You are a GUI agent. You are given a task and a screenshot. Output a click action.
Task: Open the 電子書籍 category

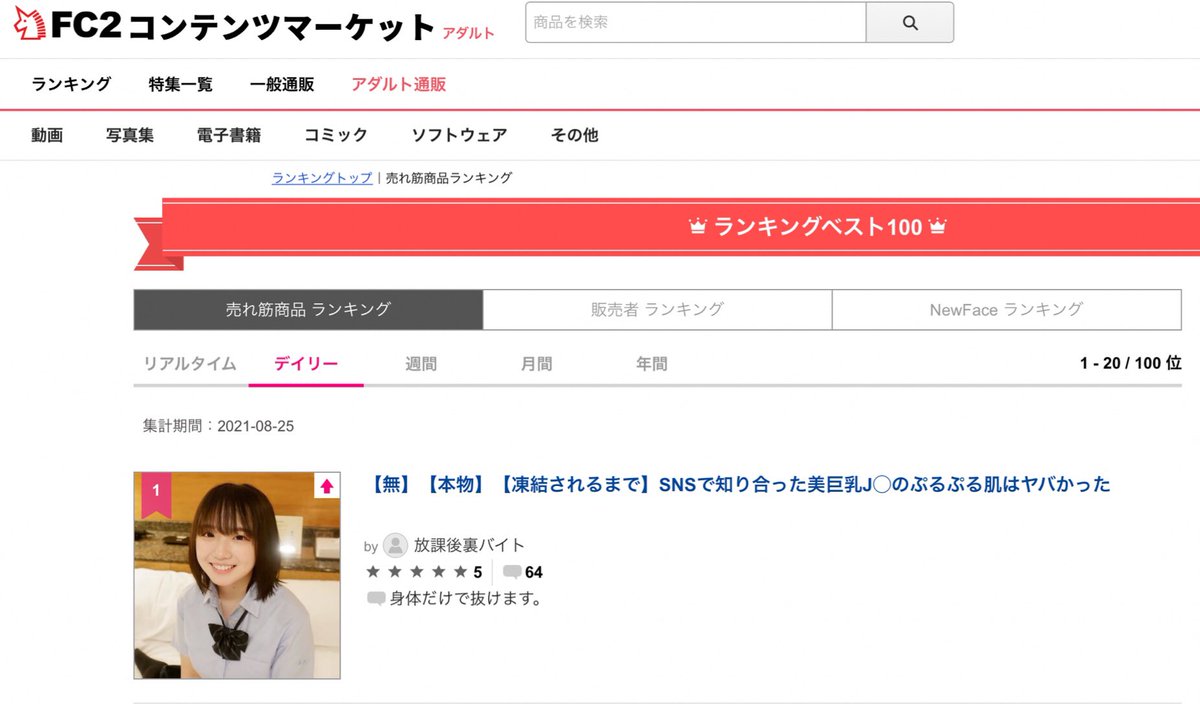pos(229,135)
